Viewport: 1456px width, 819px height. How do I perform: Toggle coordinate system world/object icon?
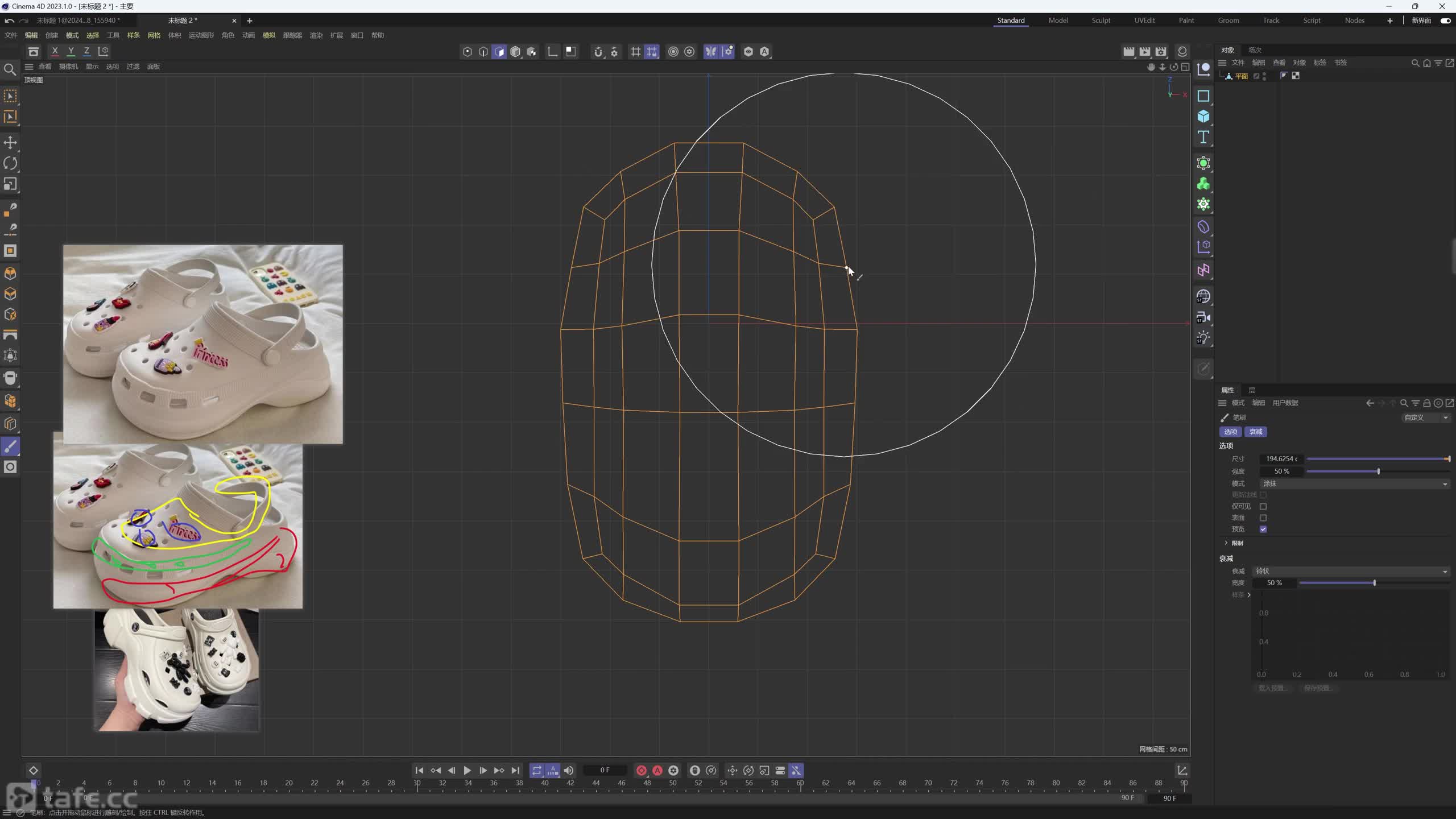pyautogui.click(x=103, y=51)
